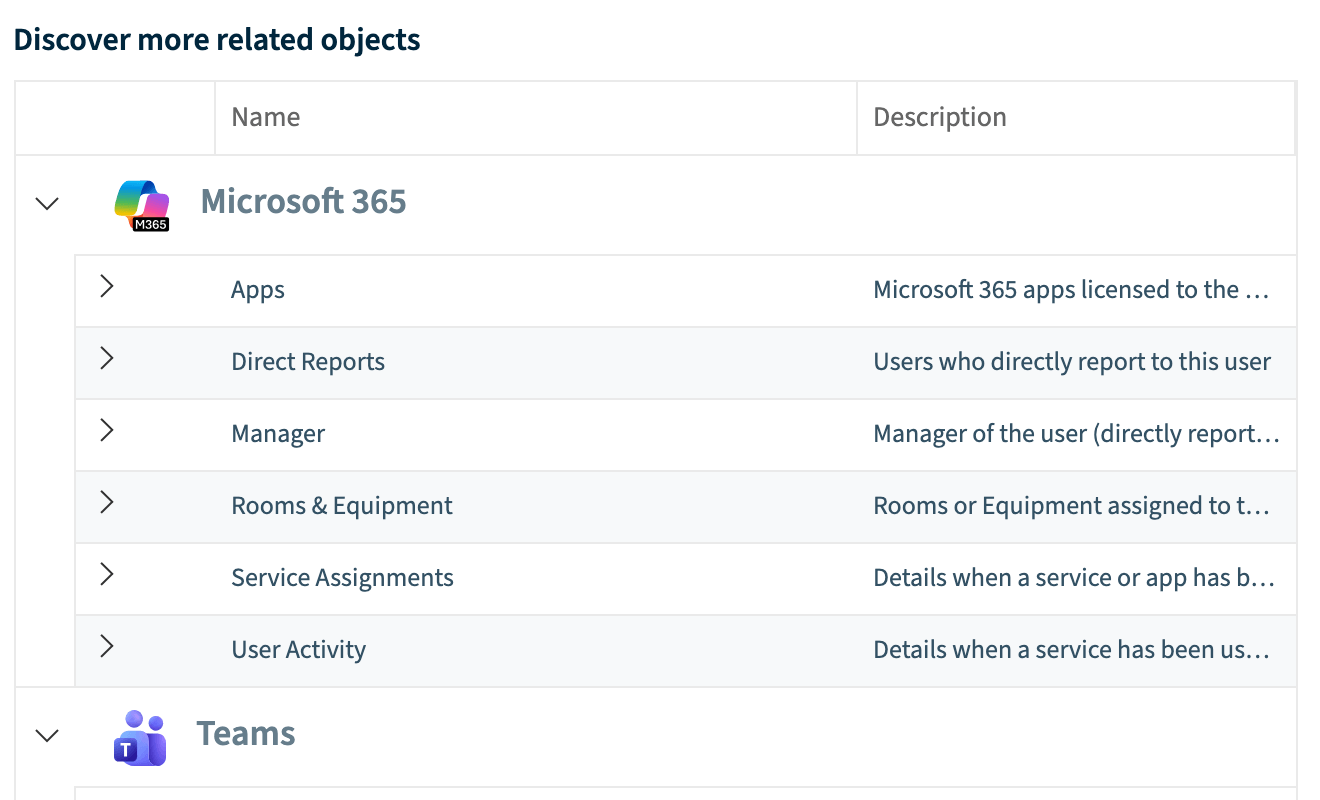Select the Teams group title

(246, 734)
